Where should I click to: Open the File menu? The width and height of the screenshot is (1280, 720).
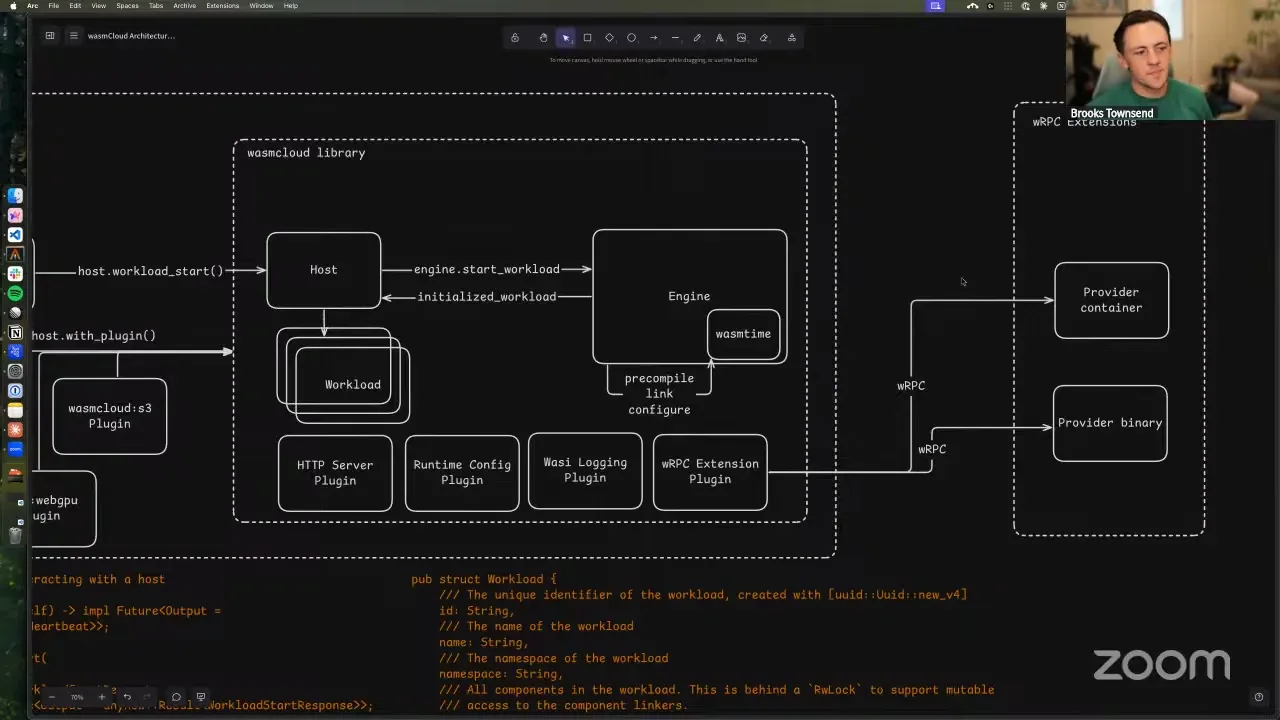[x=54, y=6]
